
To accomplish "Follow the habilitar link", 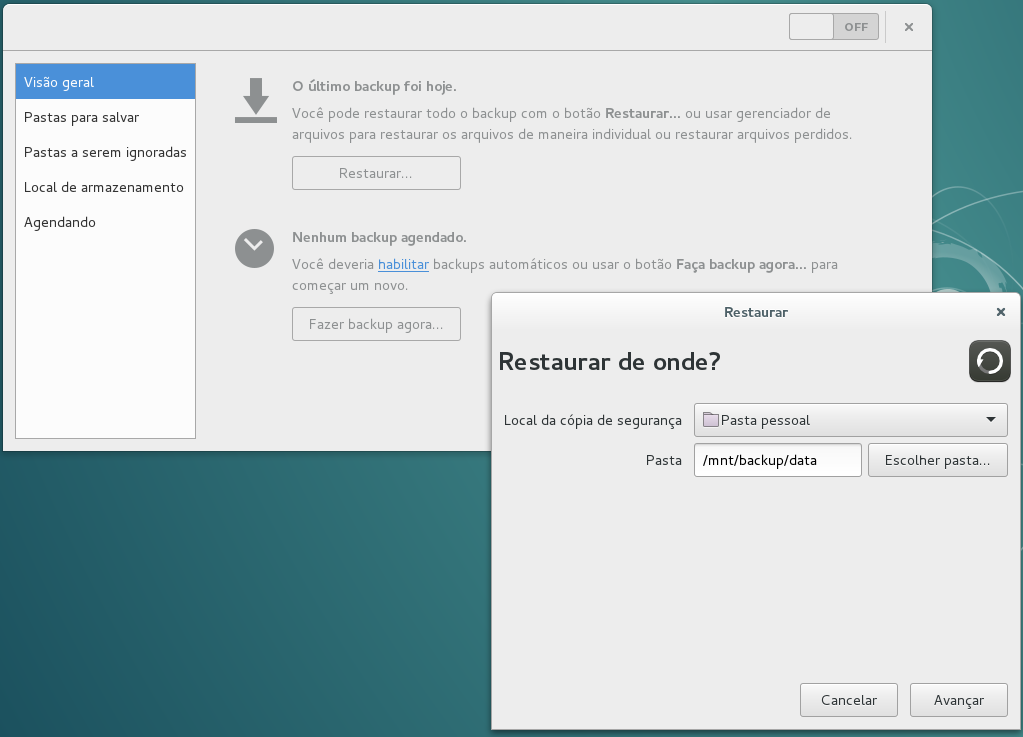I will click(403, 265).
